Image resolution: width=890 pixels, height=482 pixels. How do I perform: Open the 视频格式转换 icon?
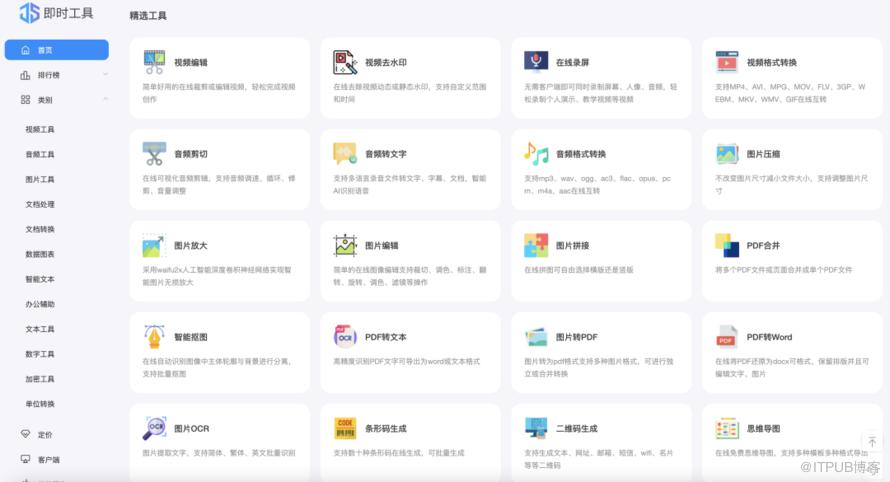pyautogui.click(x=727, y=62)
